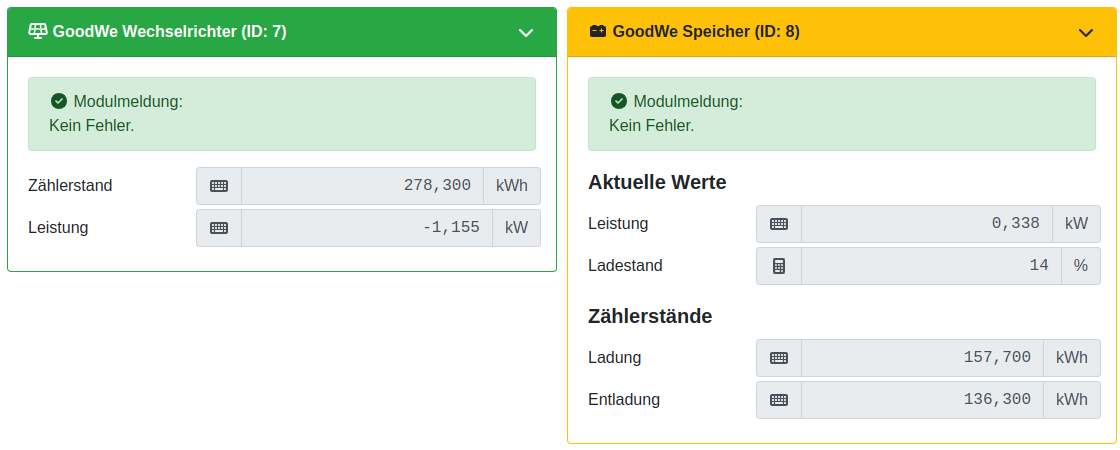
Task: Click the GoodWe Speicher (ID: 8) title
Action: (x=706, y=32)
